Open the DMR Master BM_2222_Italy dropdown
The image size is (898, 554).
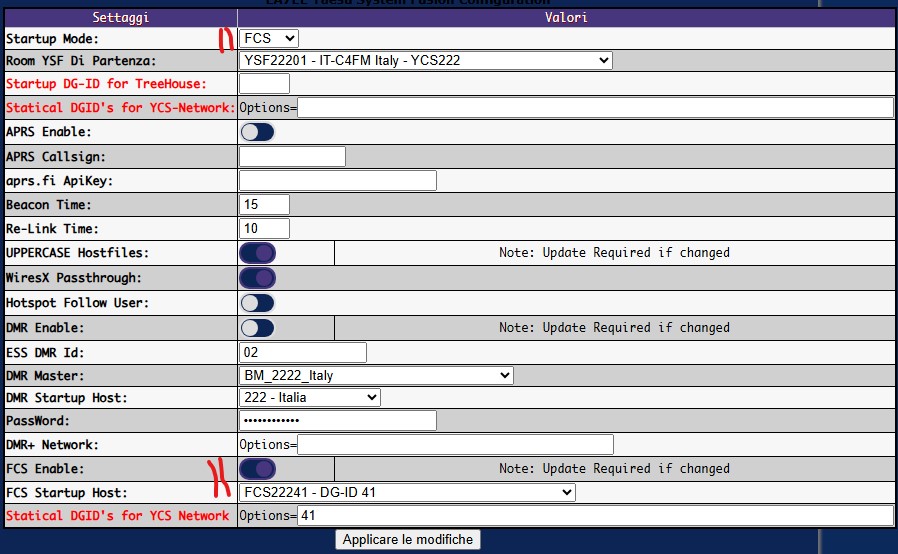coord(376,375)
